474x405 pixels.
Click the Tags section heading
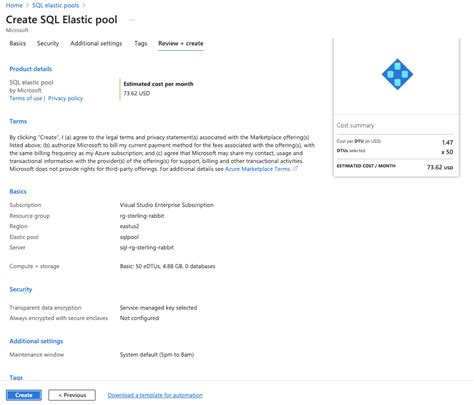(16, 377)
